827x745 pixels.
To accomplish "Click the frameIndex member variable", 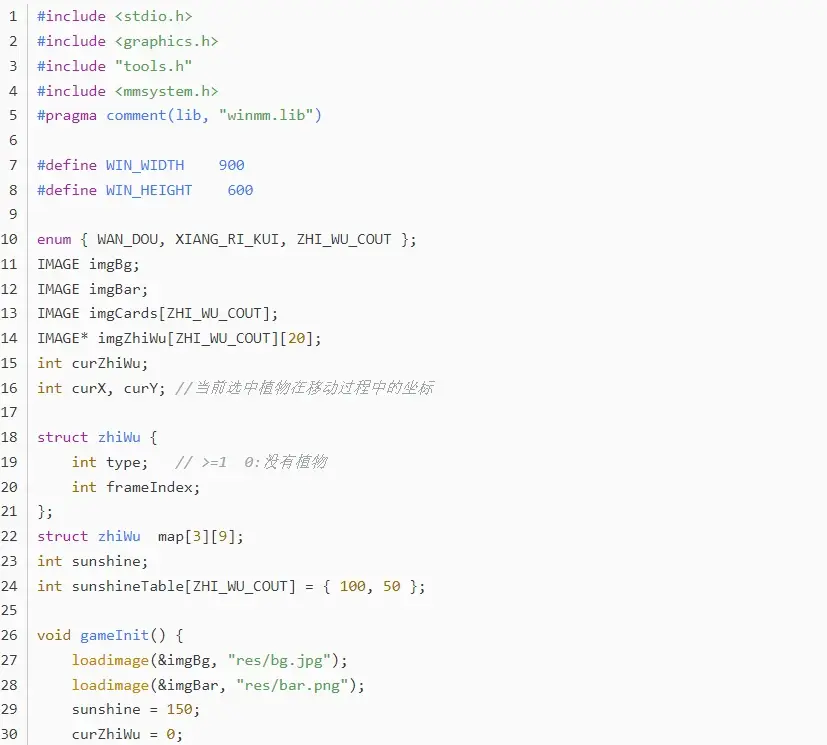I will [x=153, y=487].
